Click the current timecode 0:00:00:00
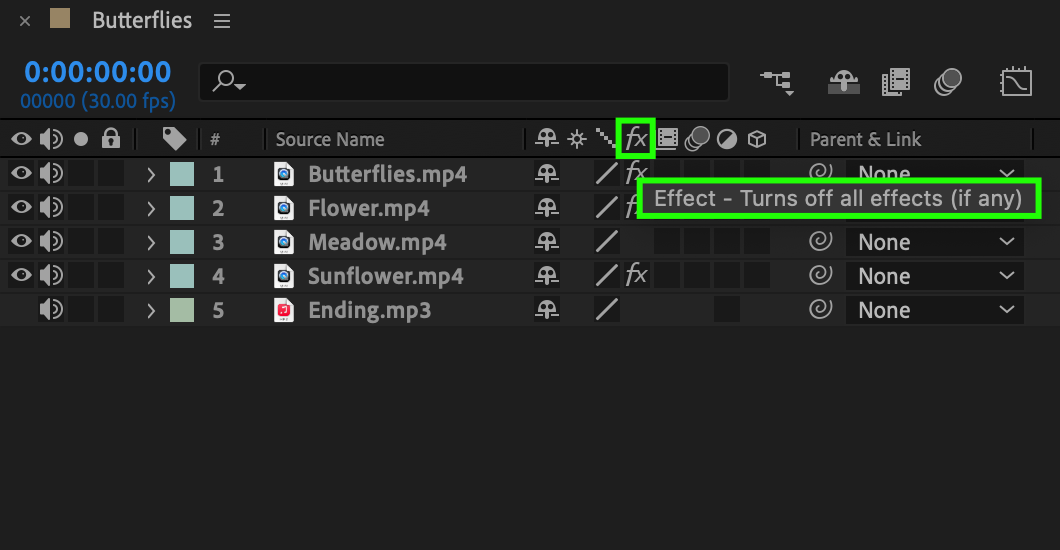Image resolution: width=1060 pixels, height=550 pixels. [97, 72]
